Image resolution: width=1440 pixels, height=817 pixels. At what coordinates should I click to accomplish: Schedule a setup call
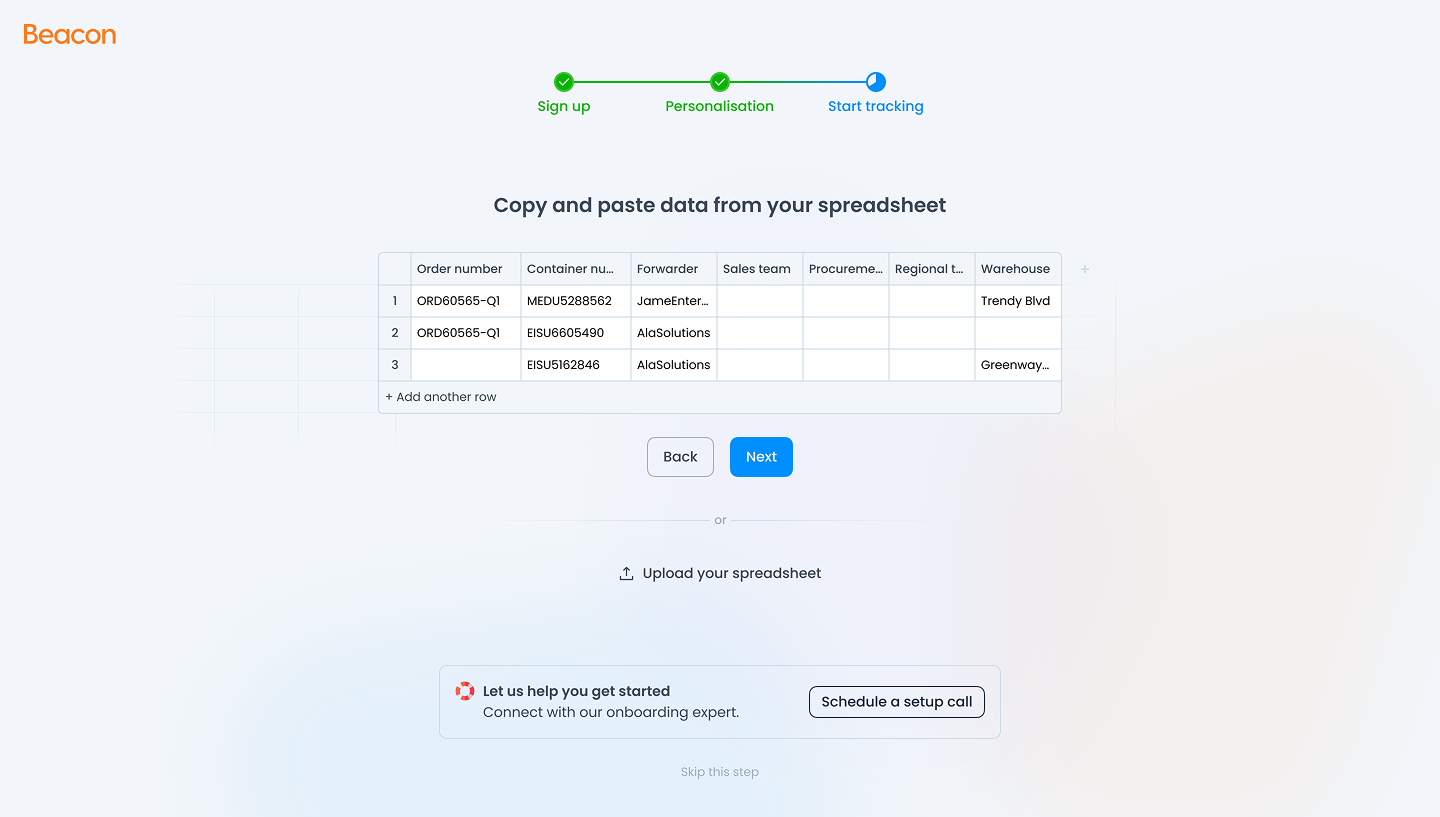pyautogui.click(x=897, y=702)
